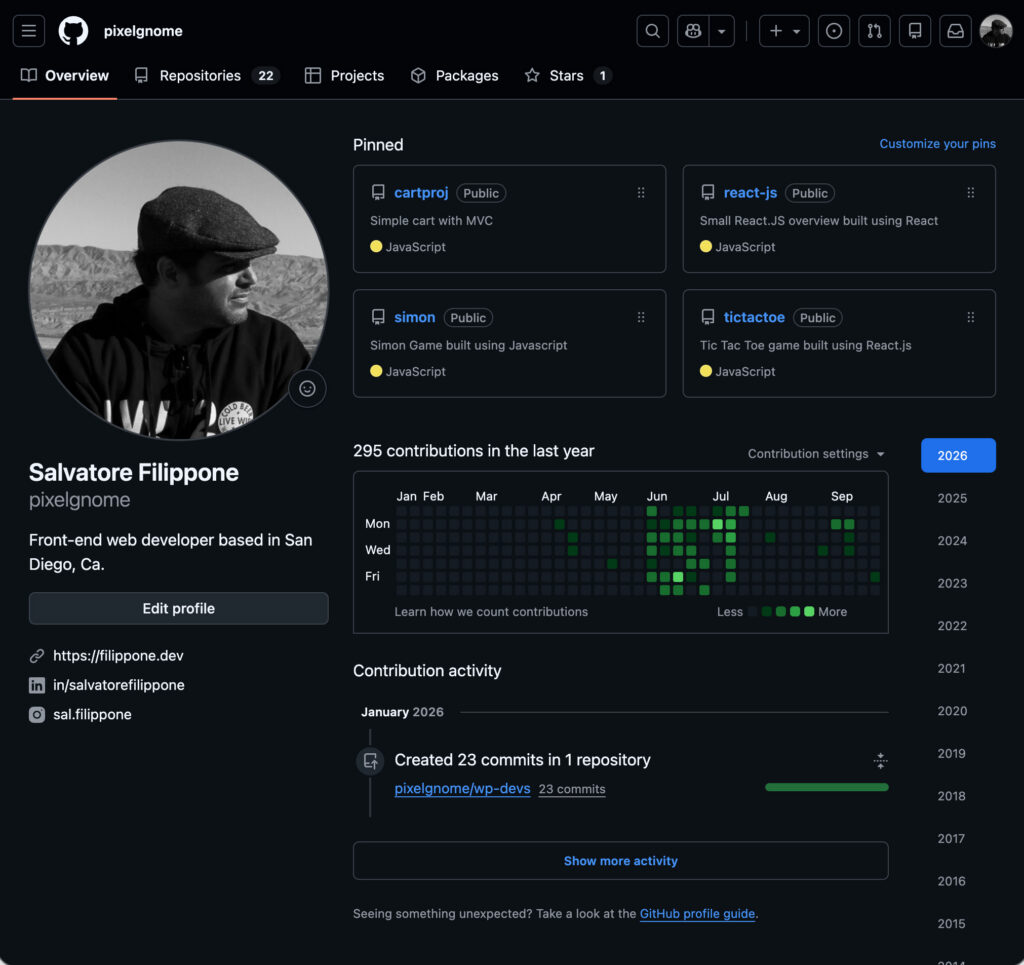This screenshot has height=965, width=1024.
Task: Grab the drag handle on cartproj pin
Action: pos(641,193)
